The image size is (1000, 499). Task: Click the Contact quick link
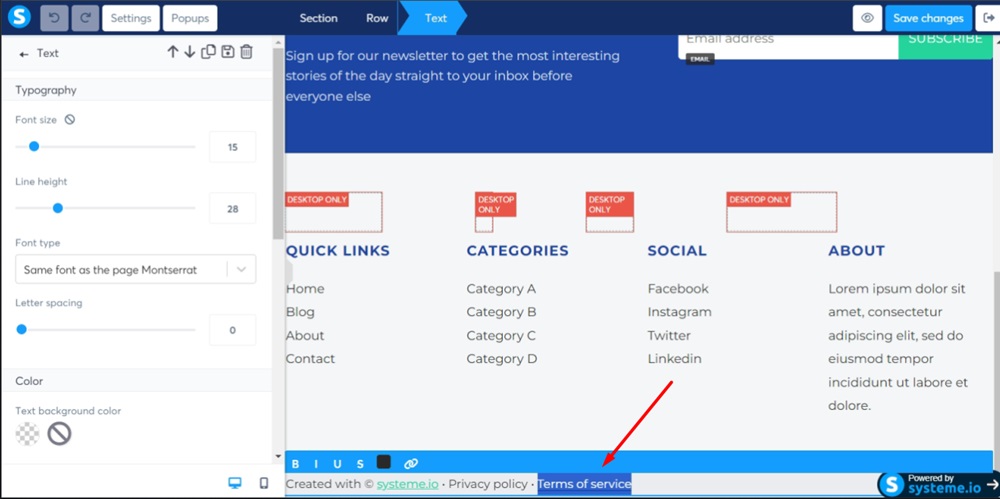pyautogui.click(x=310, y=359)
